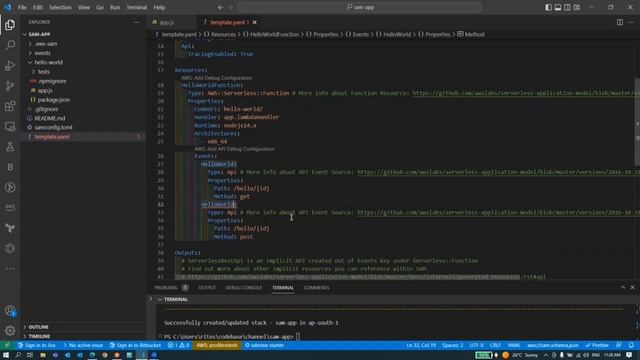The height and width of the screenshot is (360, 640).
Task: Open the Remote Explorer view
Action: (10, 127)
